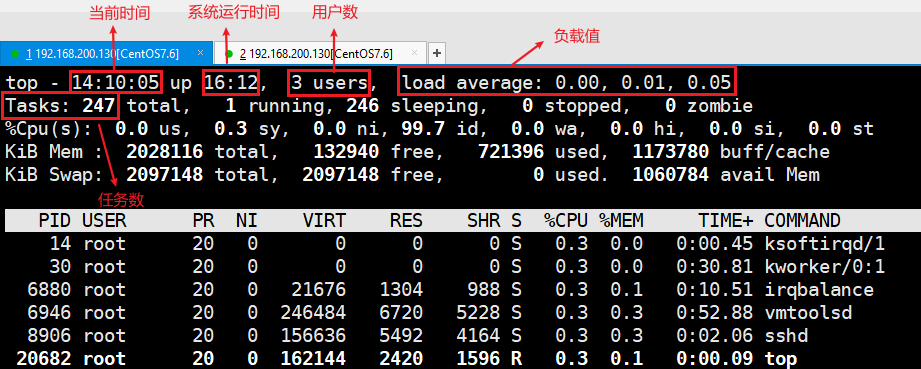
Task: Click uptime value 16:12
Action: 230,82
